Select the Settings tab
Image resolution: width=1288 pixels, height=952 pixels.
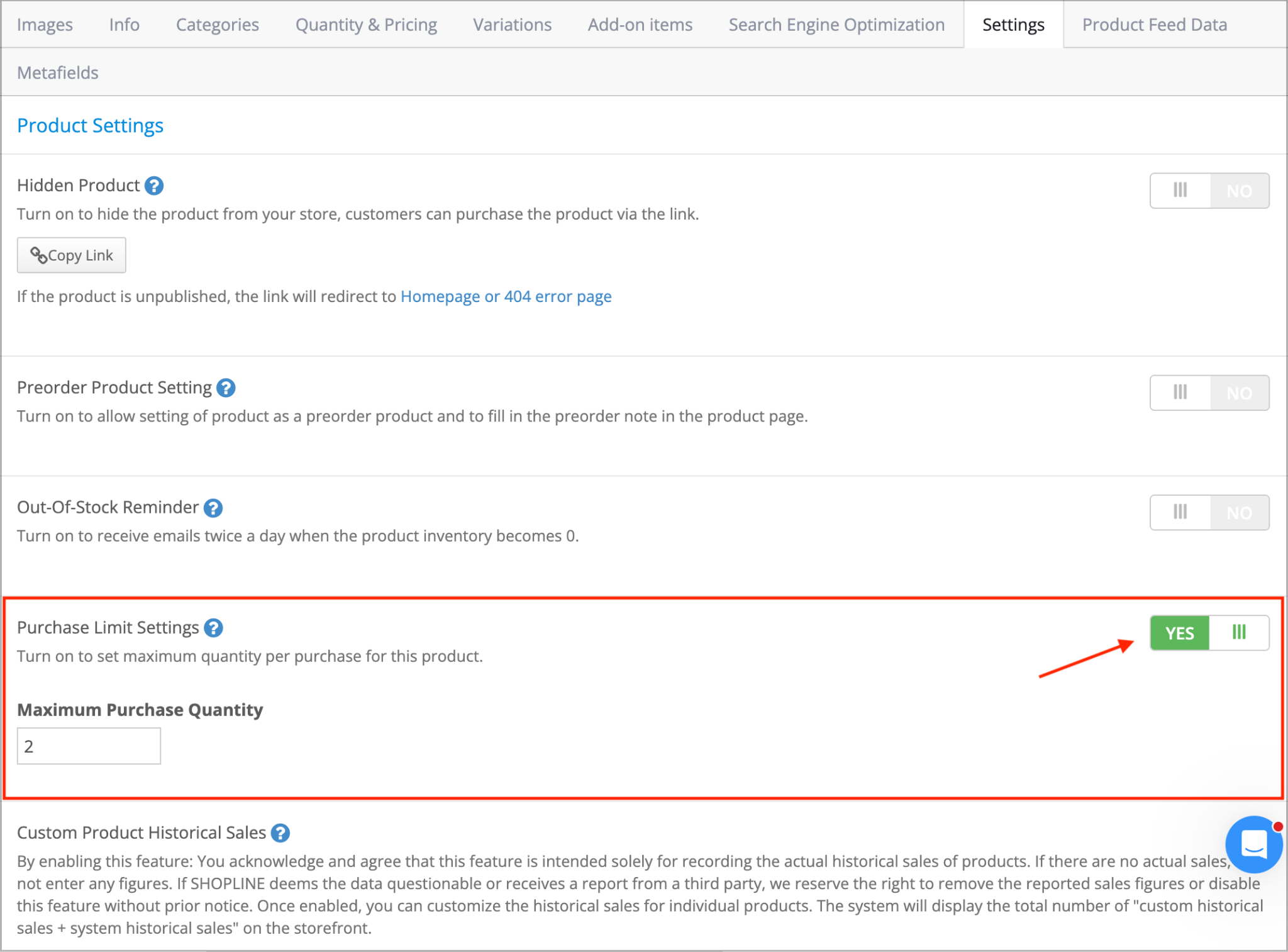coord(1013,25)
